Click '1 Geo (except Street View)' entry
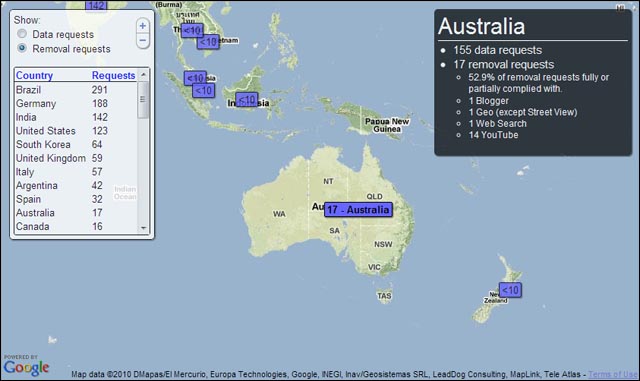Screen dimensions: 640x381 click(x=523, y=112)
